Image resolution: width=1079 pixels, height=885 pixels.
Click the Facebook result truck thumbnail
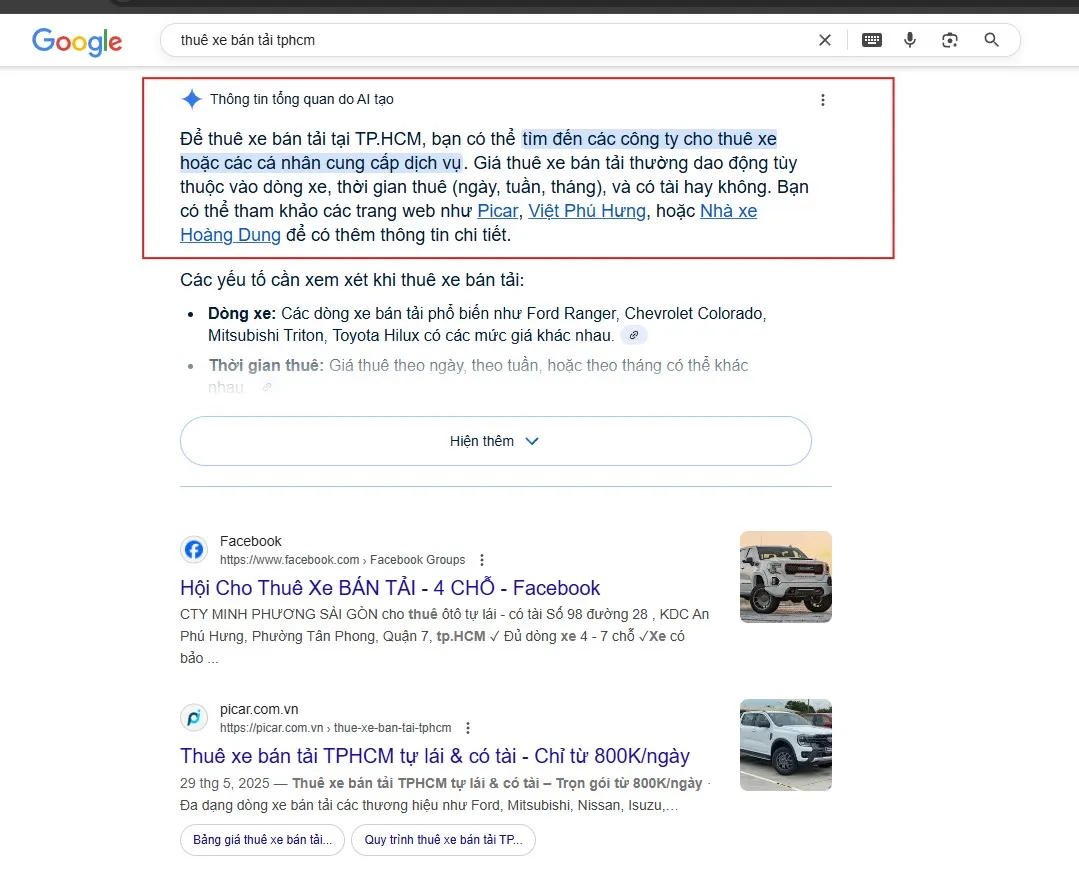785,577
